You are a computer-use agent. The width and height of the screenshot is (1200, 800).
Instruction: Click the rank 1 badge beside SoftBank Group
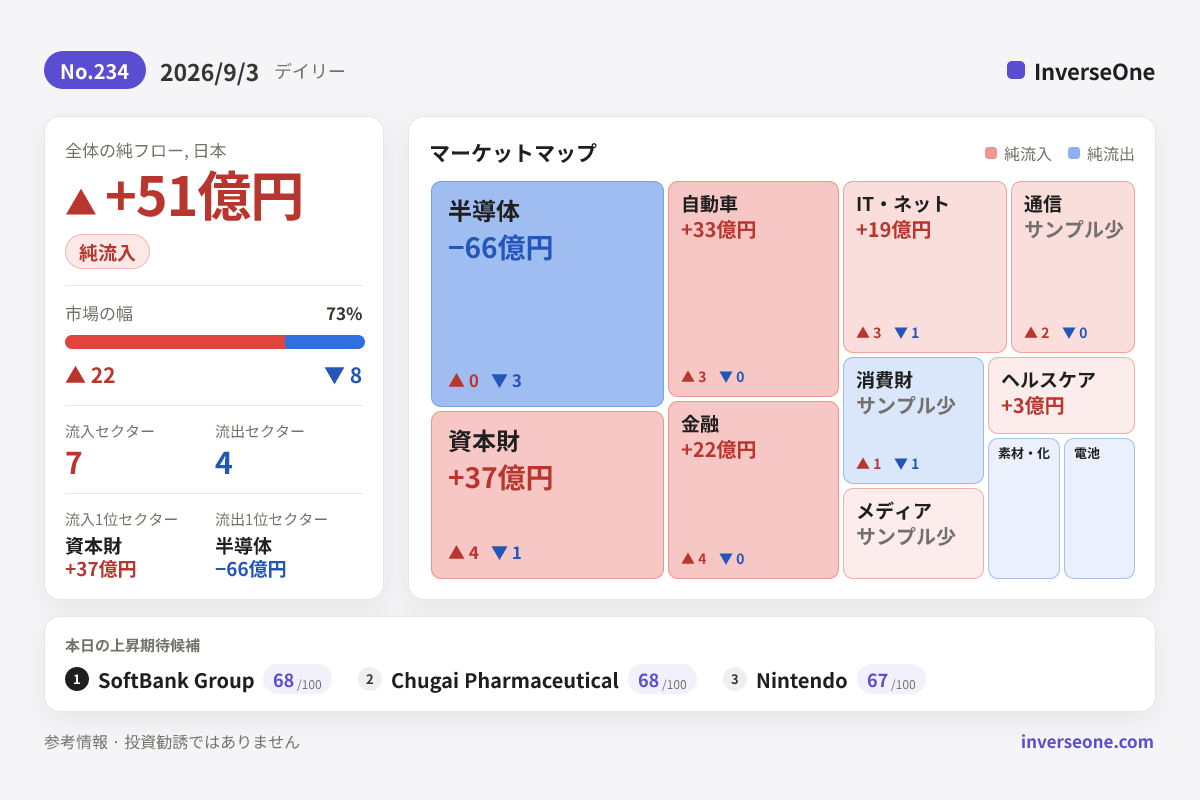click(77, 679)
